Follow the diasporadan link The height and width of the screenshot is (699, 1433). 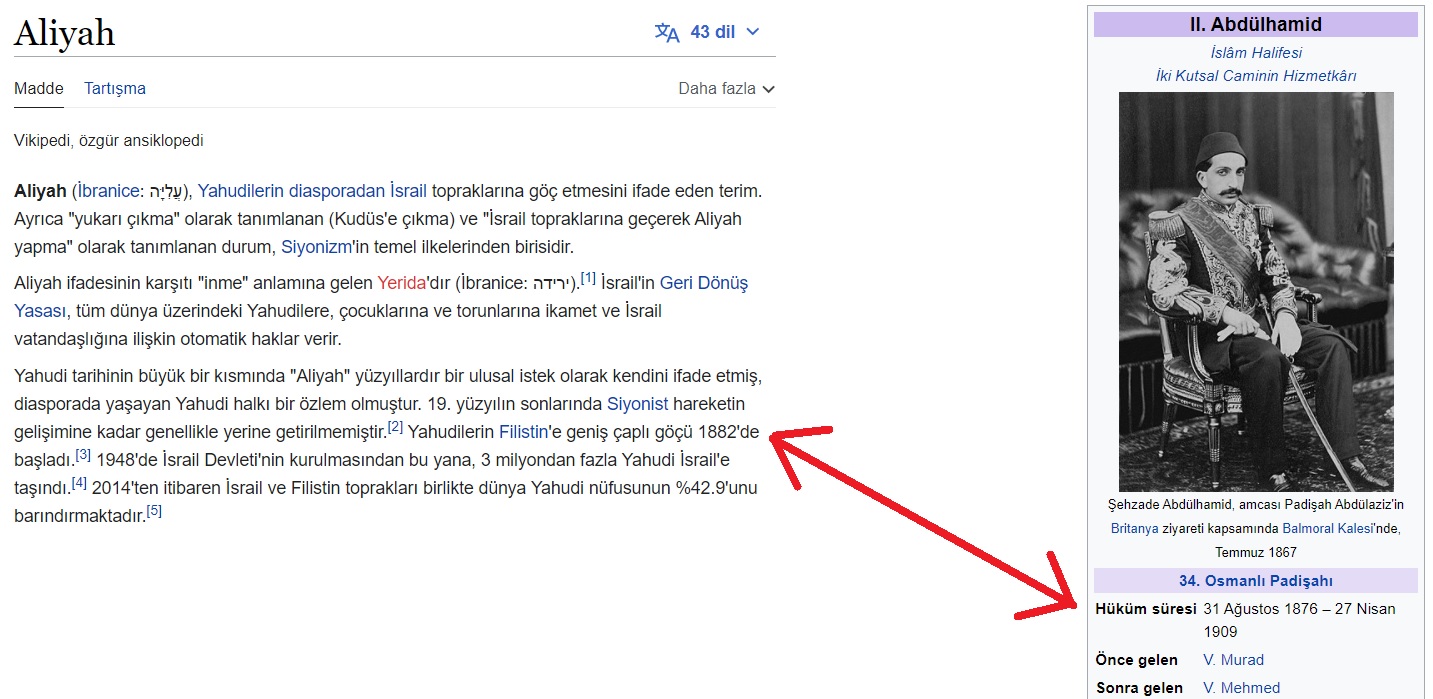[x=337, y=190]
